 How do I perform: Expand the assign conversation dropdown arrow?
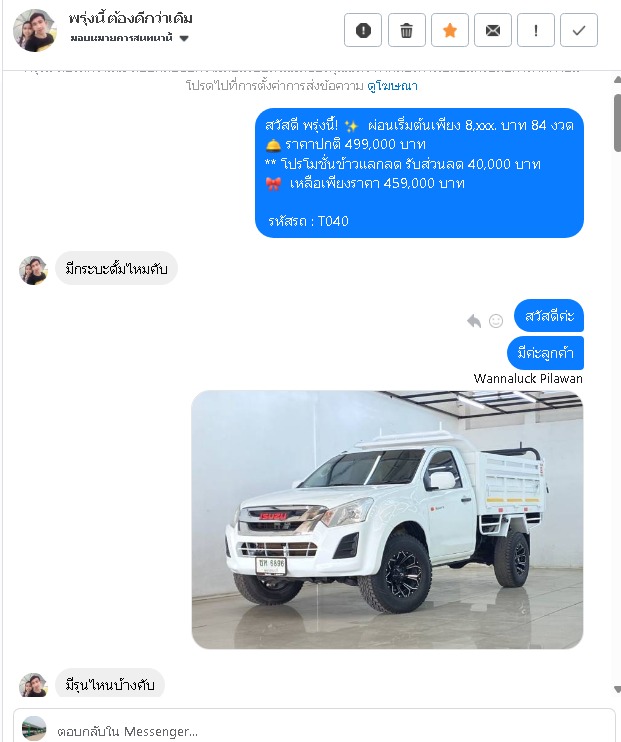(184, 38)
